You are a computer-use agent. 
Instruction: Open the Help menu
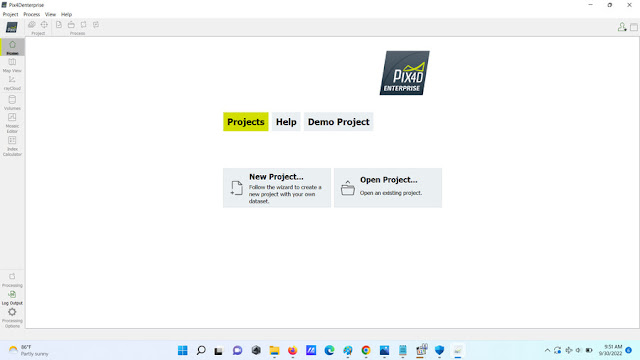pos(66,14)
